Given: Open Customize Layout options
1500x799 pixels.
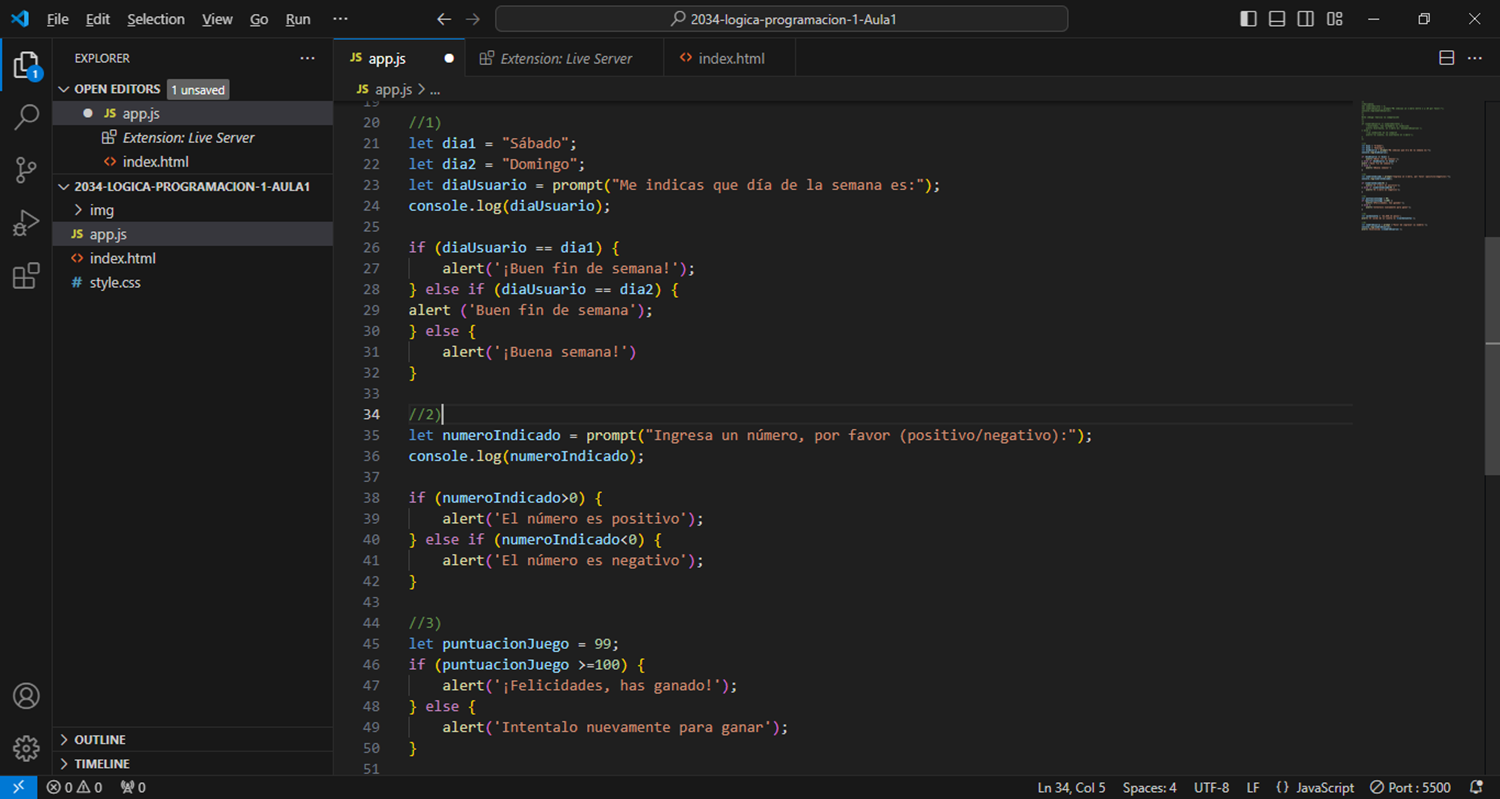Looking at the screenshot, I should (x=1335, y=19).
